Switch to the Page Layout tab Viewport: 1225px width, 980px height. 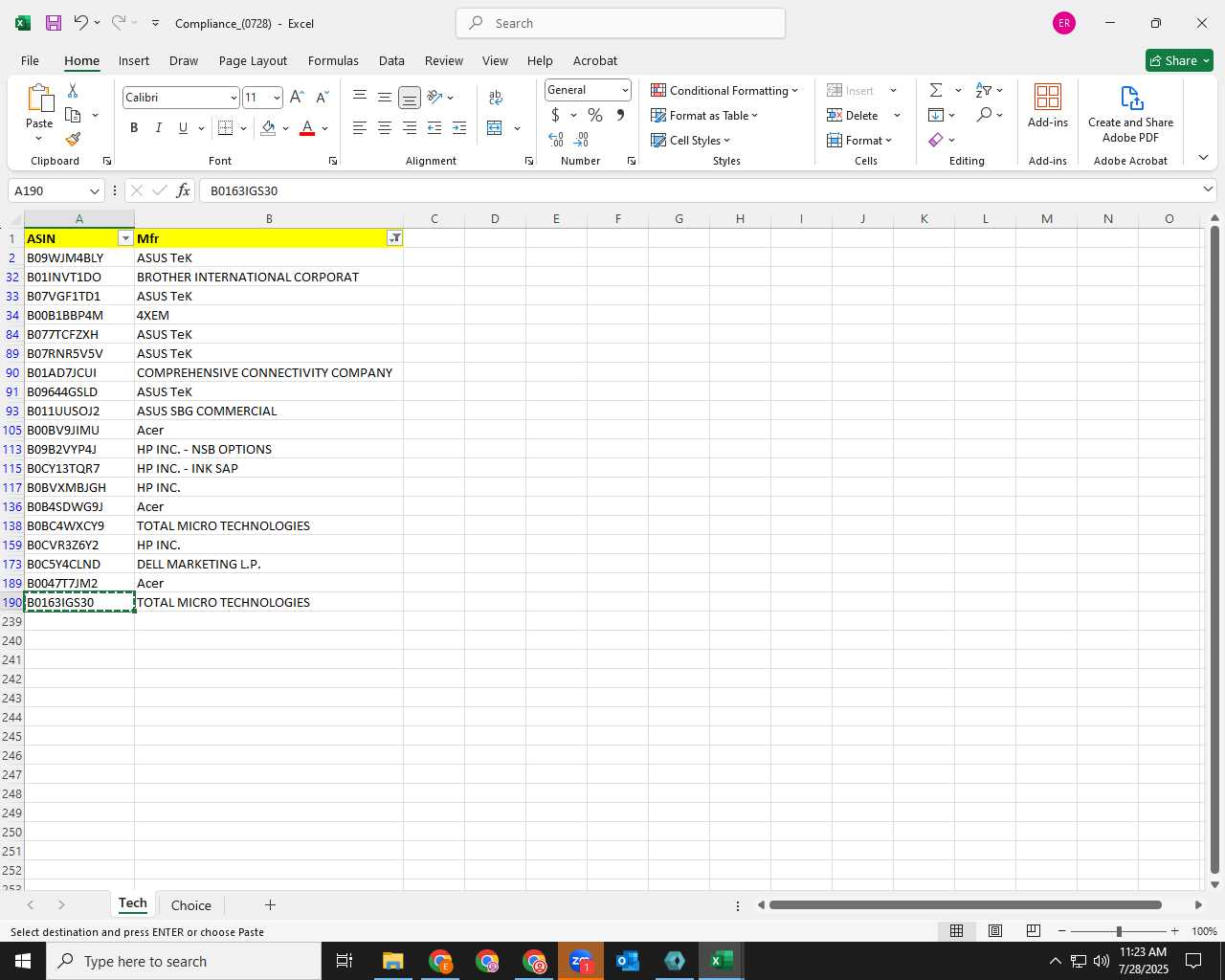click(x=253, y=60)
